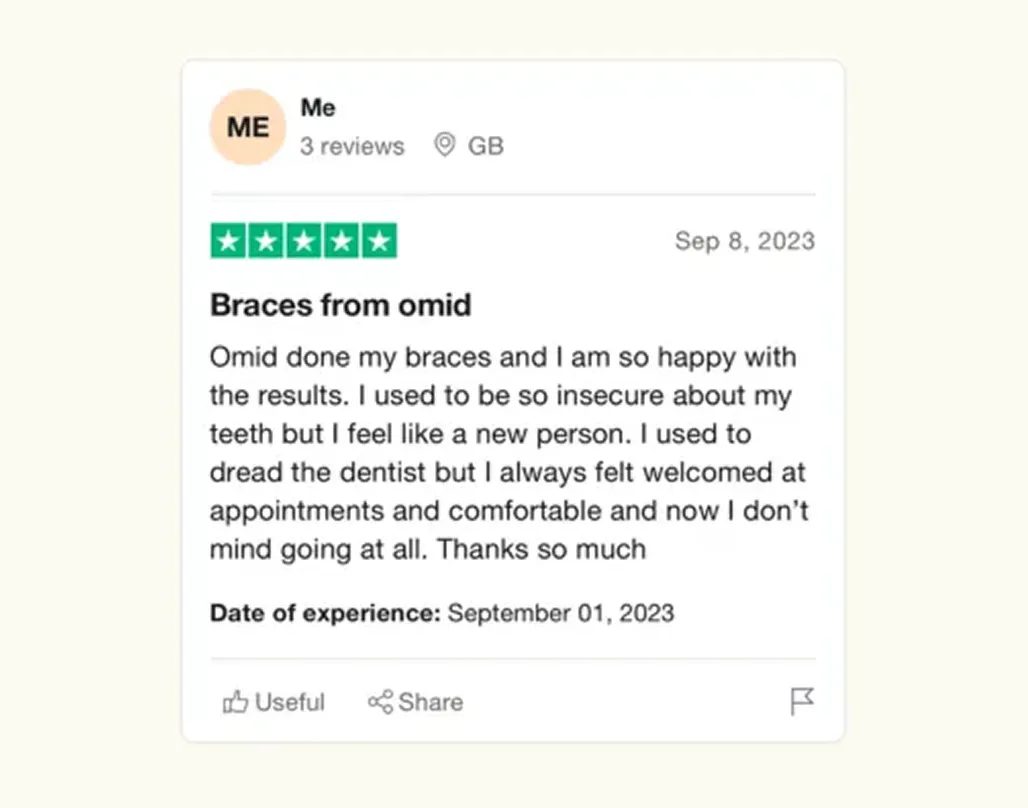
Task: Click the Sep 8, 2023 review date
Action: (745, 241)
